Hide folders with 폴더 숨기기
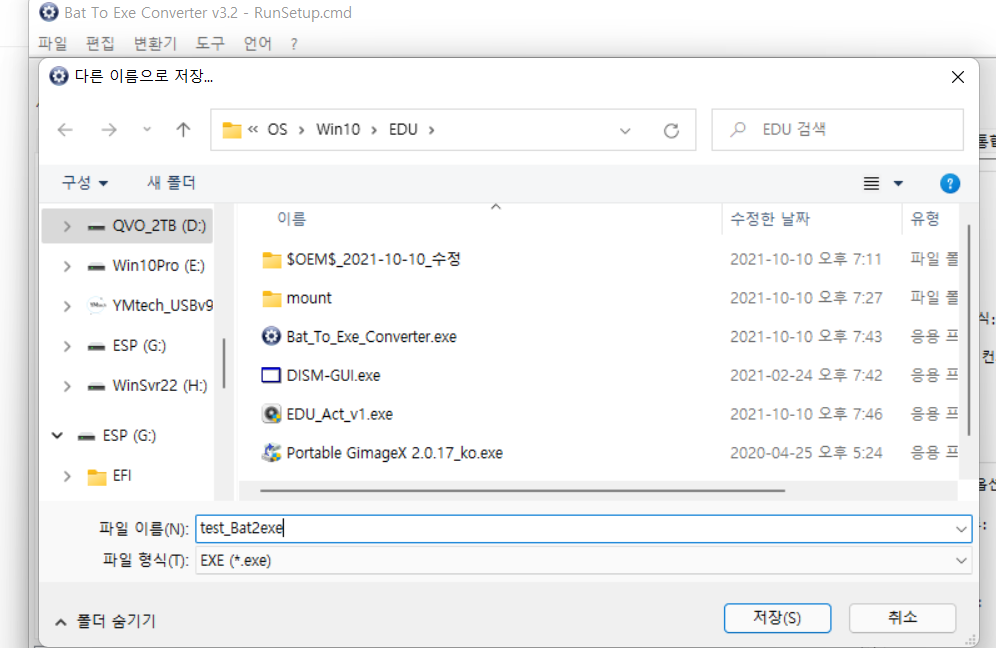996x648 pixels. pos(105,621)
